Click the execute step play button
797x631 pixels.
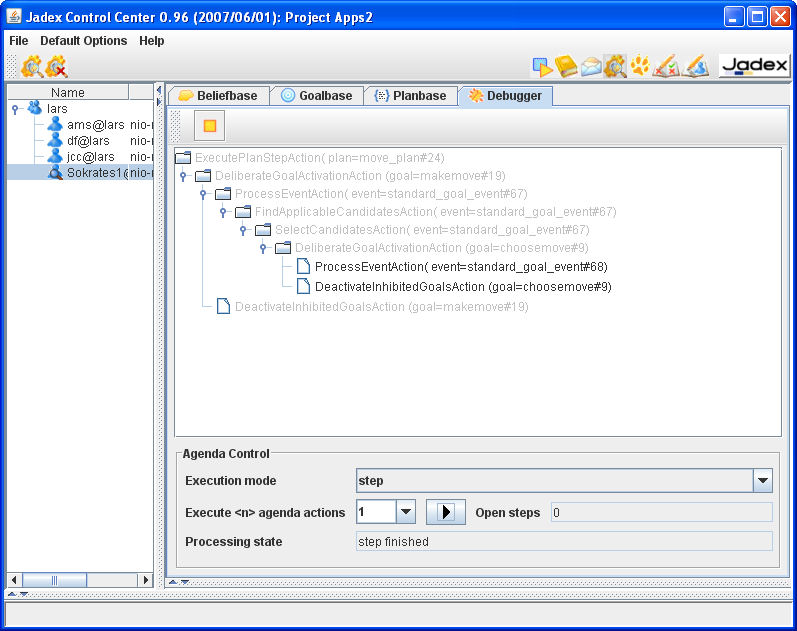(x=446, y=512)
